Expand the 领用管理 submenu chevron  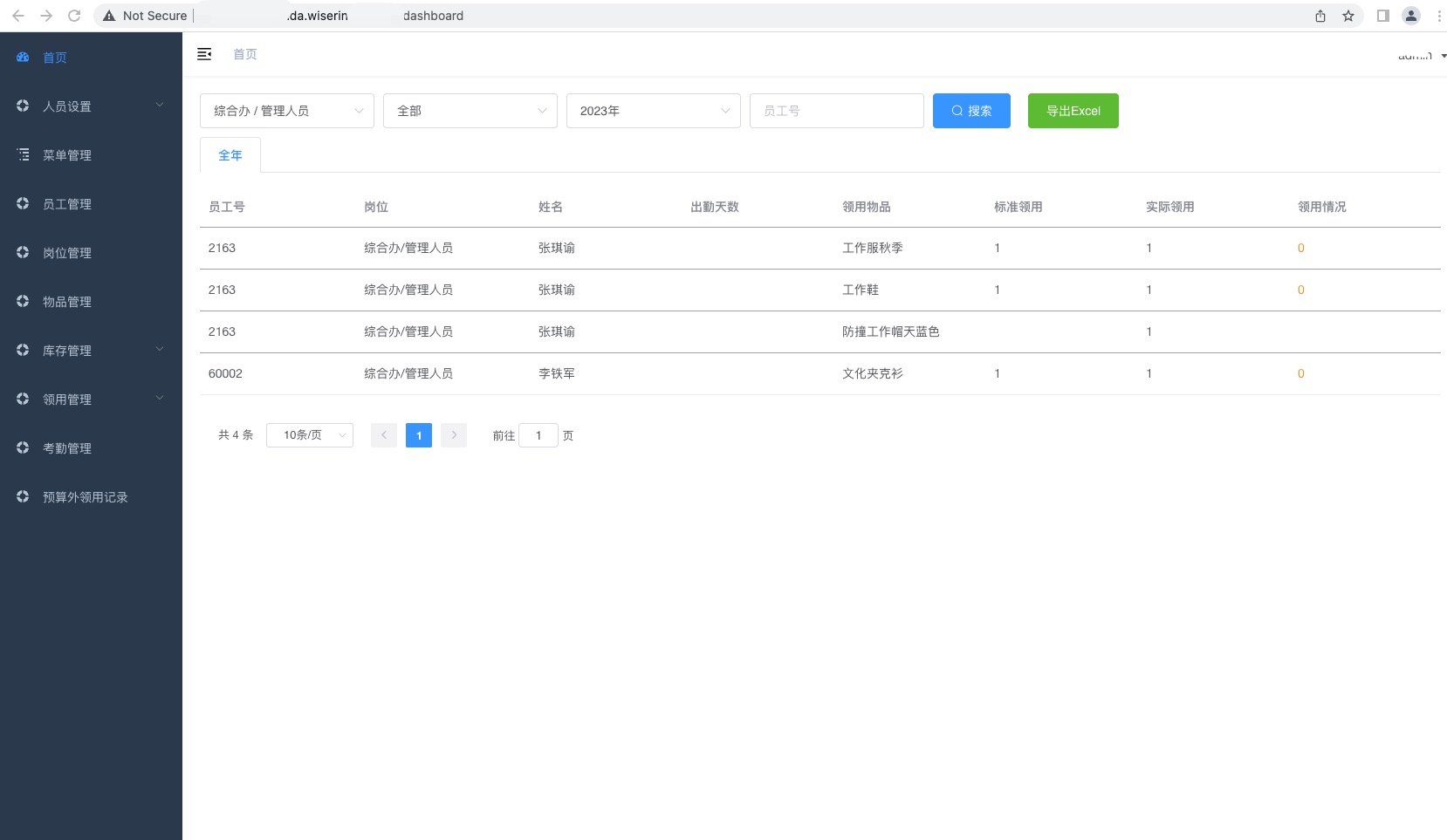(x=160, y=398)
